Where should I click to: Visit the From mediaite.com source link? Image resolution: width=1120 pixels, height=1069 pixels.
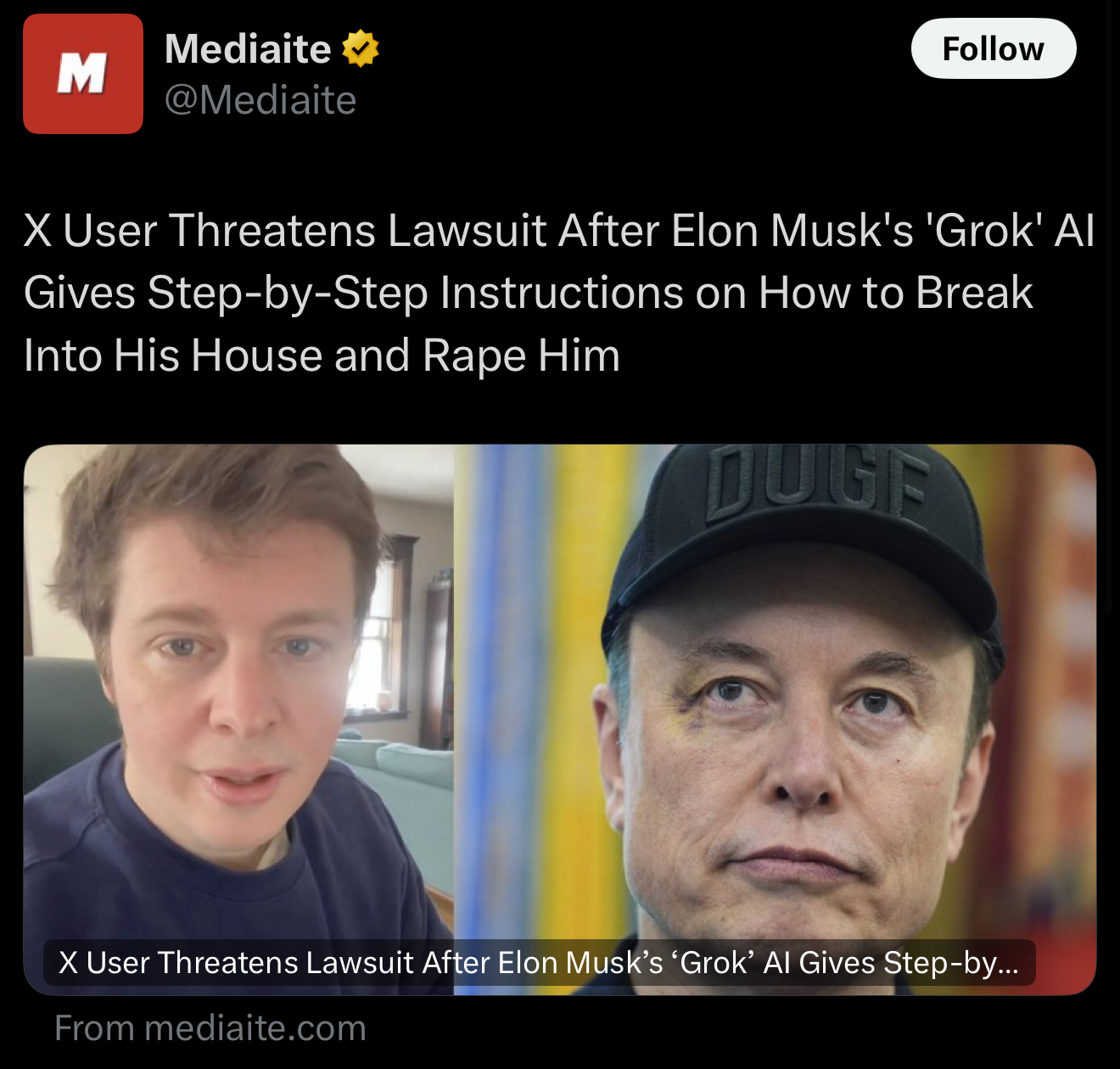click(x=210, y=1028)
